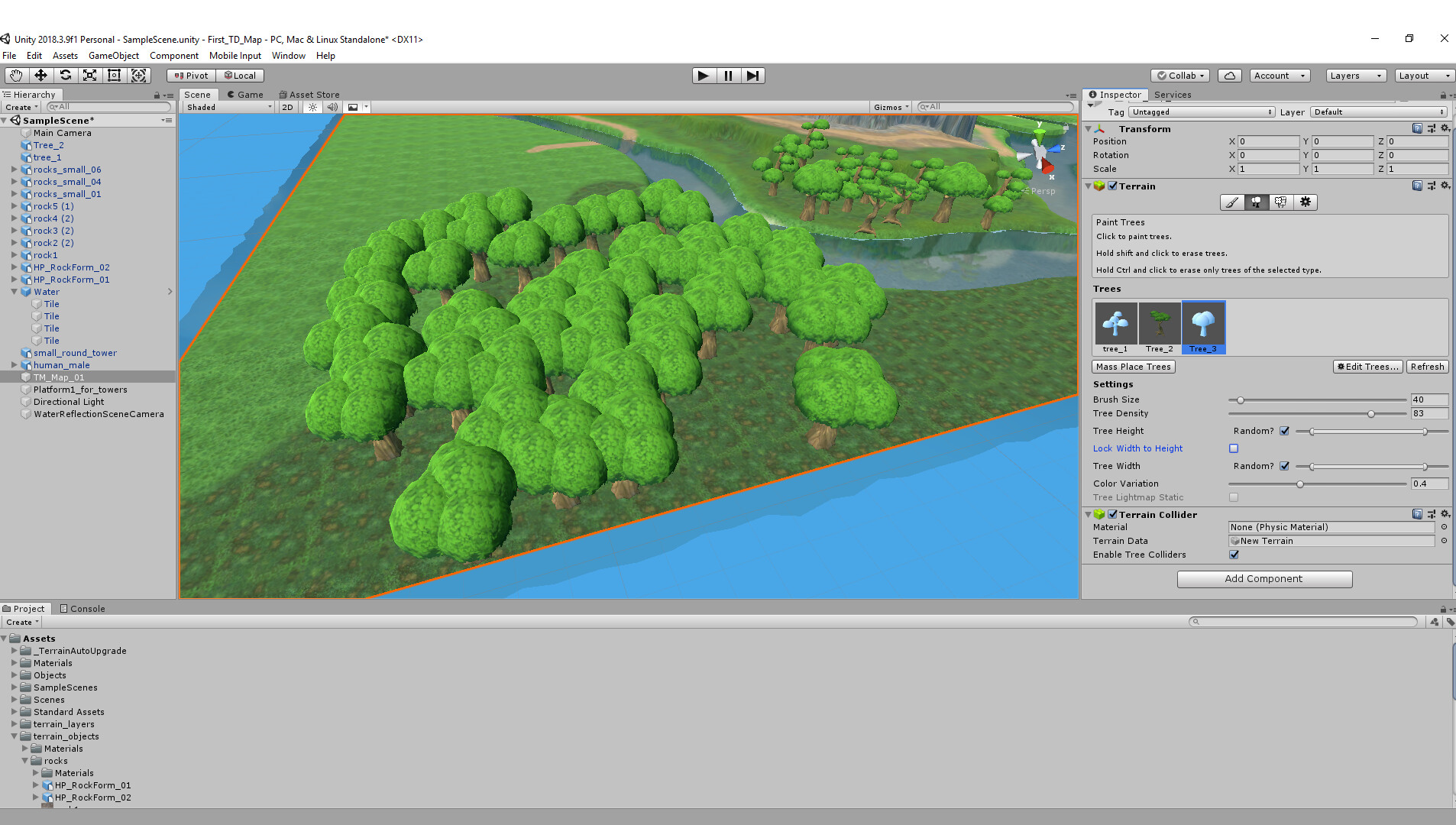This screenshot has width=1456, height=825.
Task: Collapse the Water object in the Hierarchy
Action: 15,292
